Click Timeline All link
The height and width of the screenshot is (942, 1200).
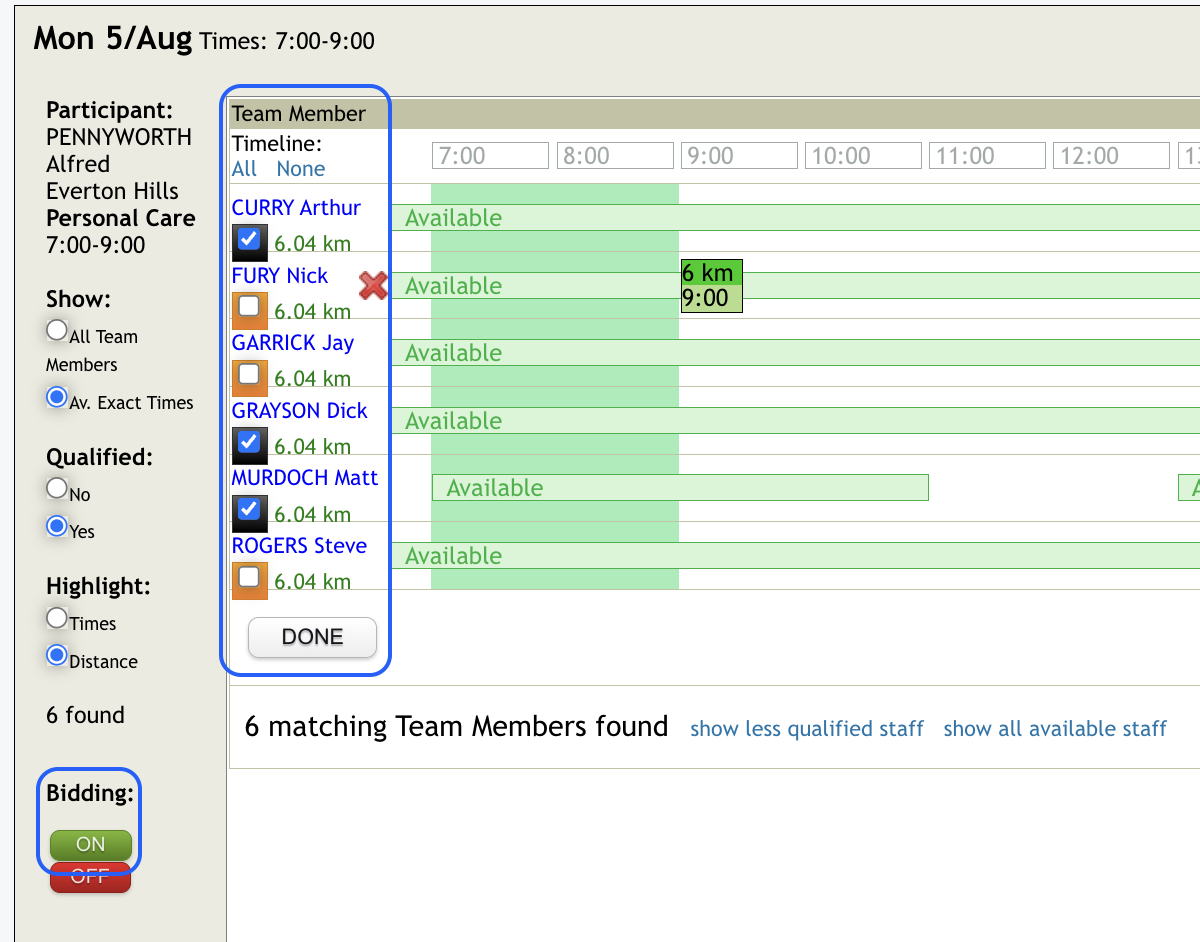(244, 169)
